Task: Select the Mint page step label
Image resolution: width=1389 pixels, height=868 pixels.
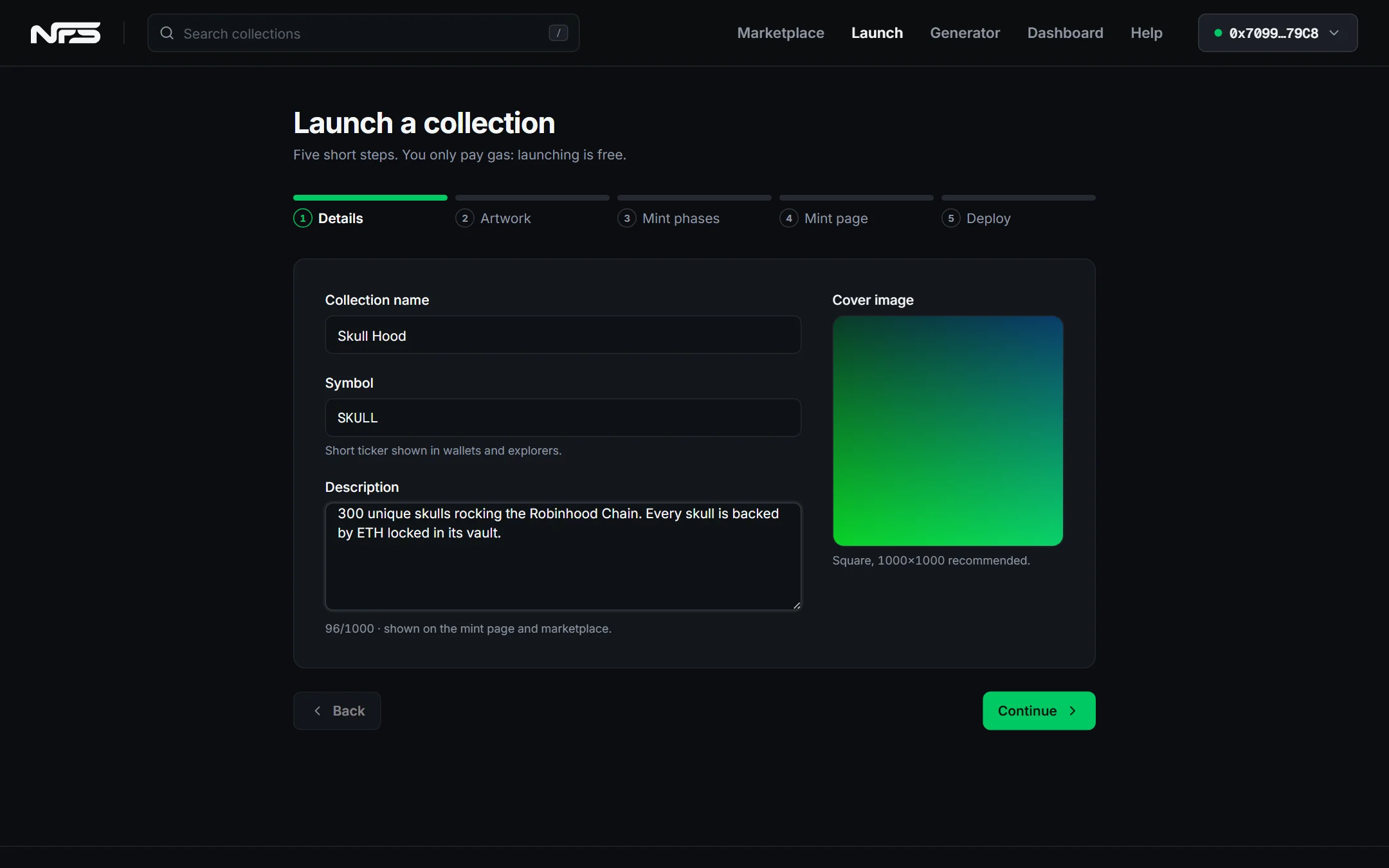Action: (x=836, y=219)
